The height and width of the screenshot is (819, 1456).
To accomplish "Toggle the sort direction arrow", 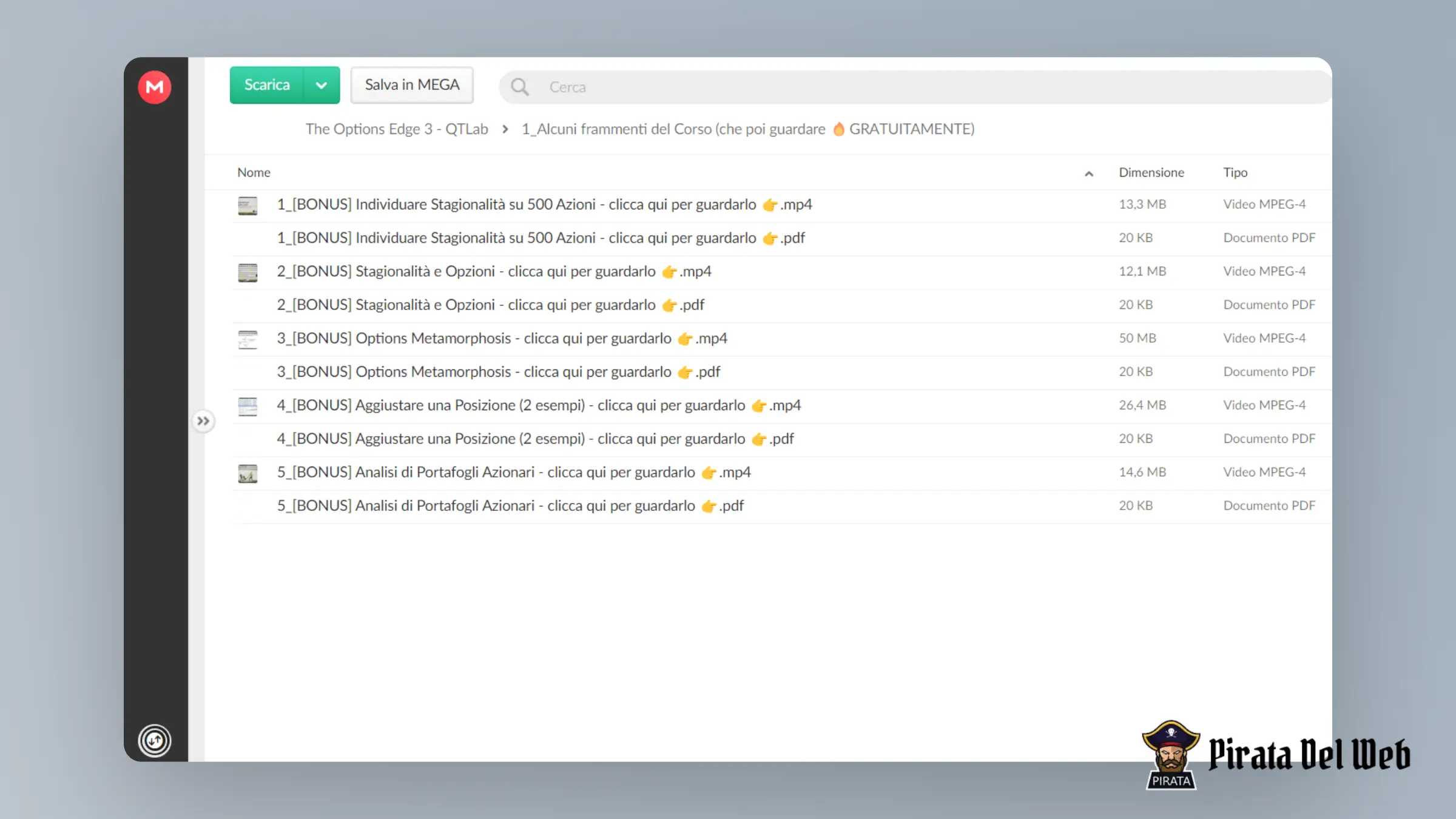I will [x=1089, y=174].
